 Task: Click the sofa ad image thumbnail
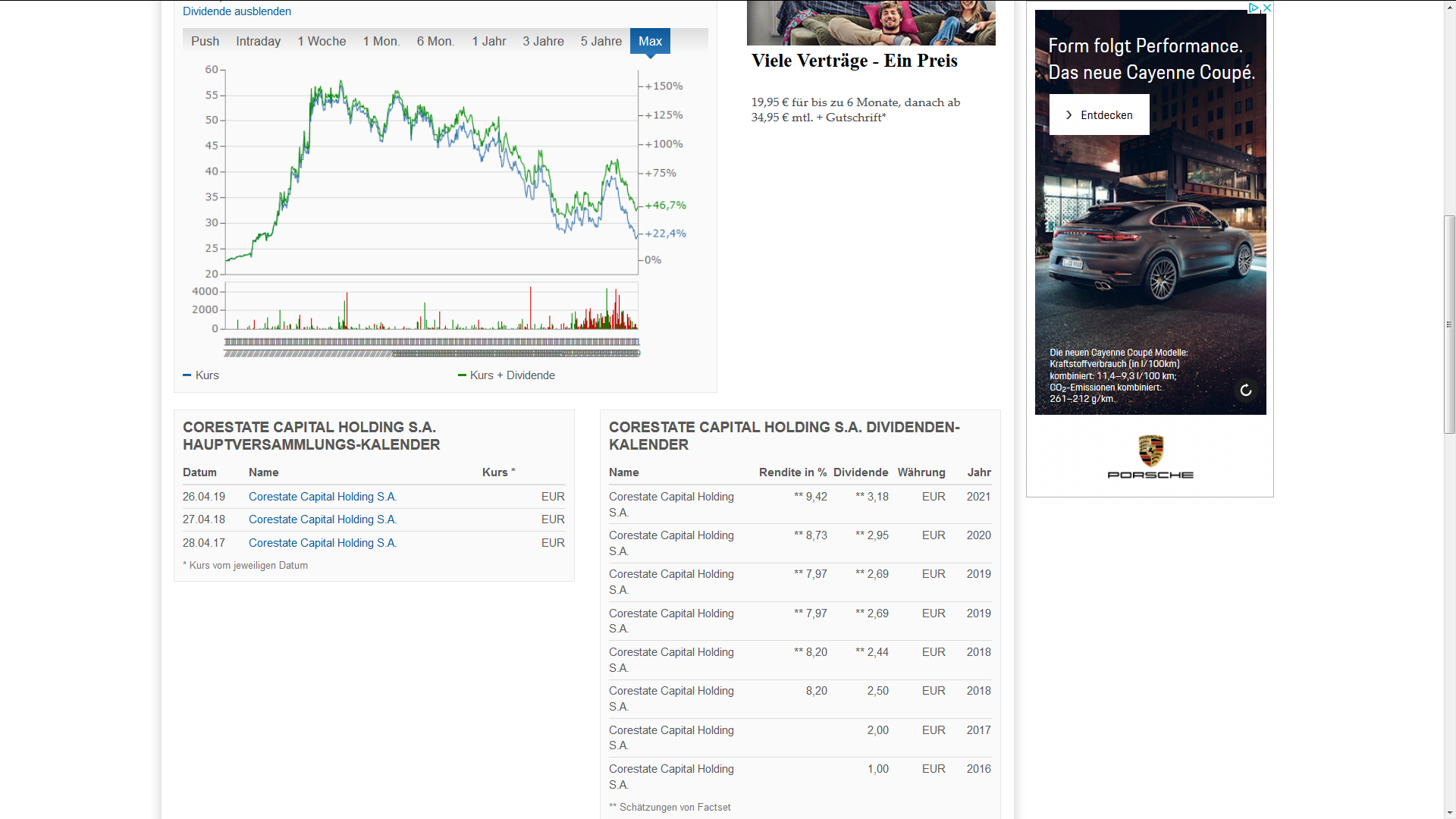(871, 23)
